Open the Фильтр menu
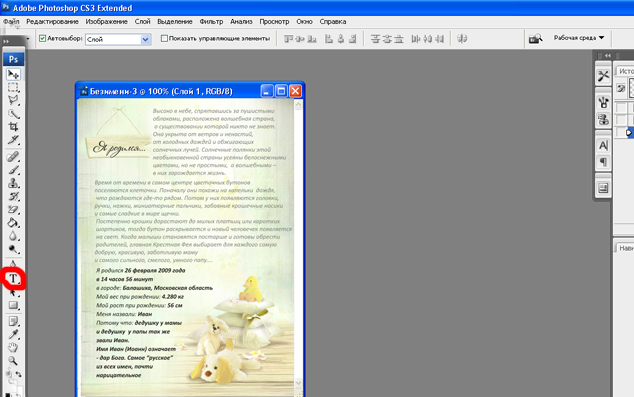The width and height of the screenshot is (634, 397). pos(211,21)
